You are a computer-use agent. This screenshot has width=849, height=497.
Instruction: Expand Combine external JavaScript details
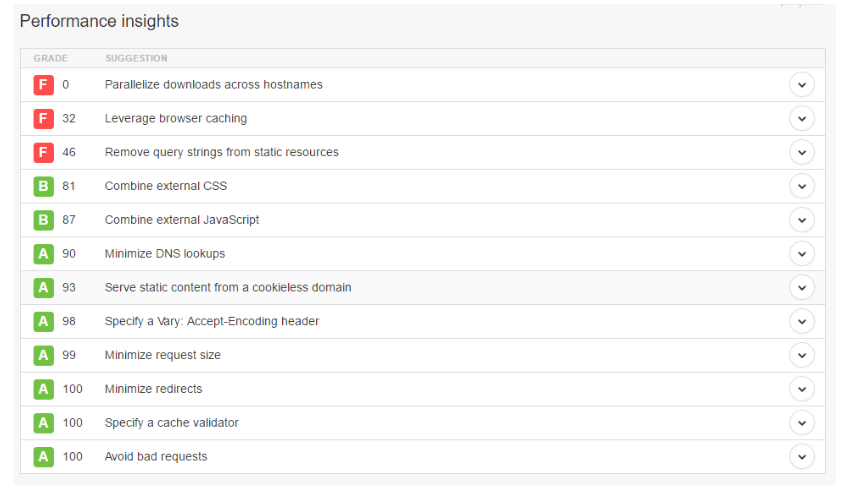(x=801, y=220)
